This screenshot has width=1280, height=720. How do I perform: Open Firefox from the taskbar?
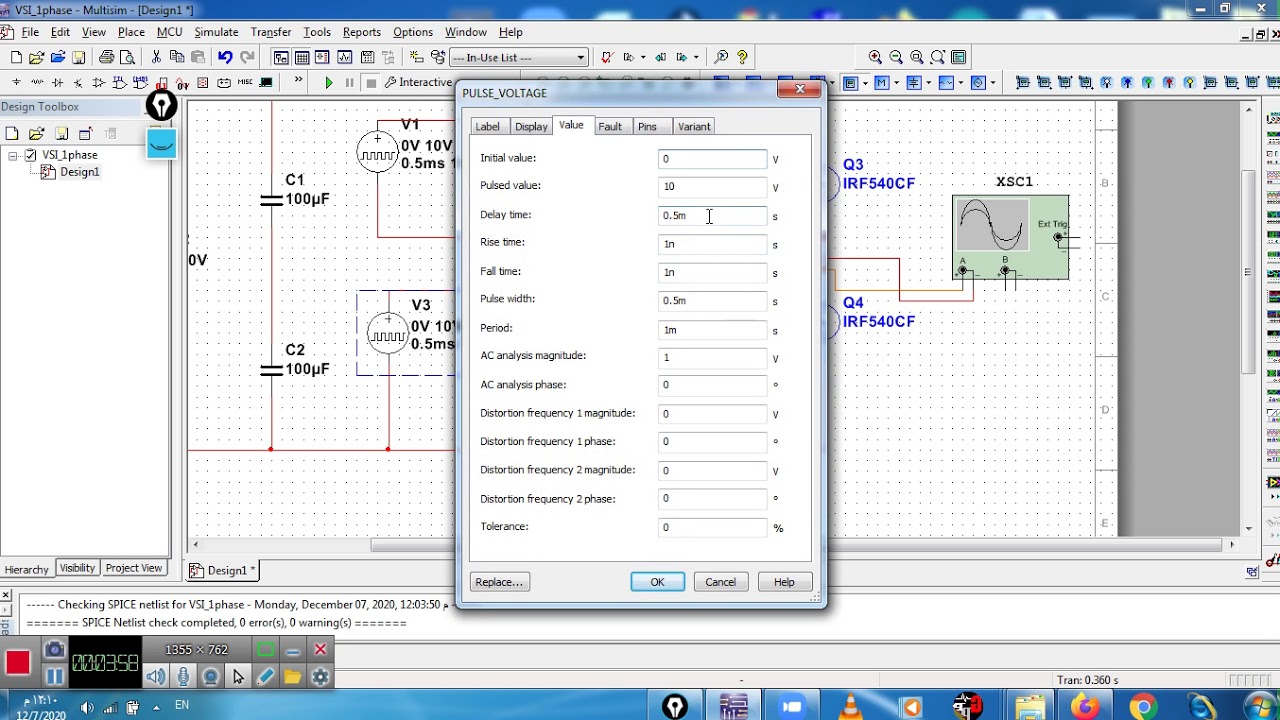(x=1084, y=707)
